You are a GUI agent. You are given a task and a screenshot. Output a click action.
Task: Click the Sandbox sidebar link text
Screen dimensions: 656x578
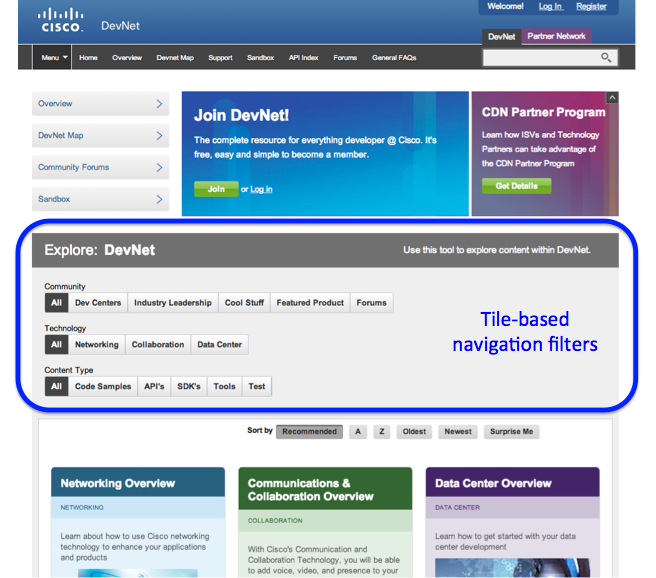pyautogui.click(x=54, y=199)
